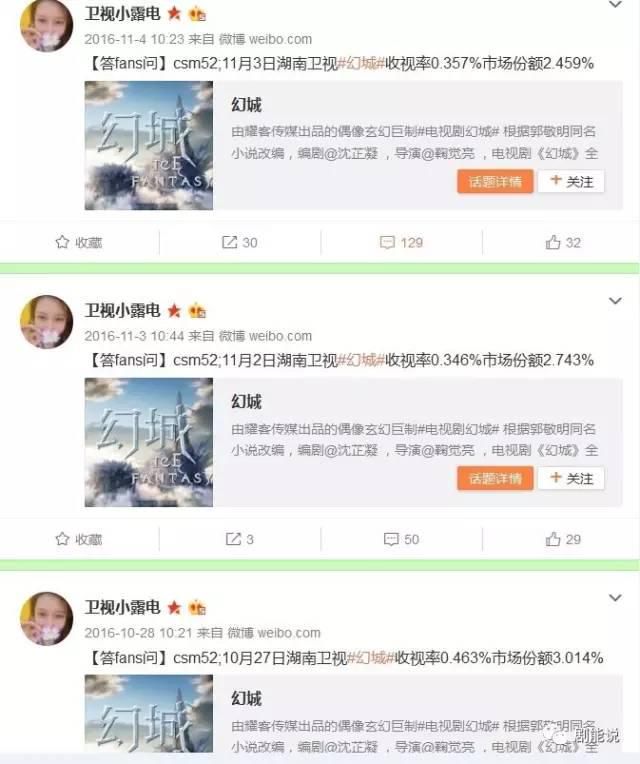Open comments on the post with 50 comments
The width and height of the screenshot is (640, 764).
pyautogui.click(x=401, y=539)
